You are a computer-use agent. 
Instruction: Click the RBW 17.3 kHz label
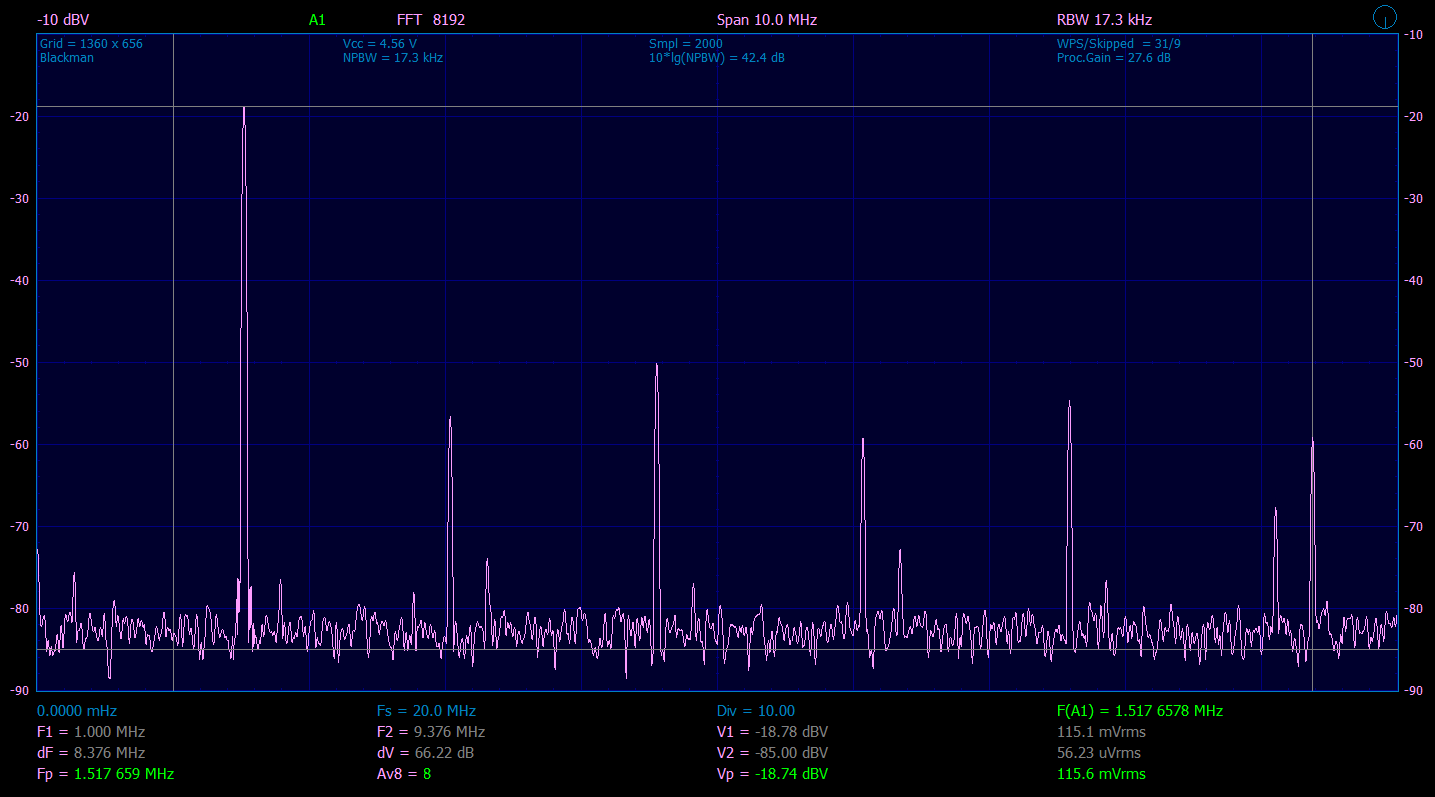click(x=1105, y=20)
